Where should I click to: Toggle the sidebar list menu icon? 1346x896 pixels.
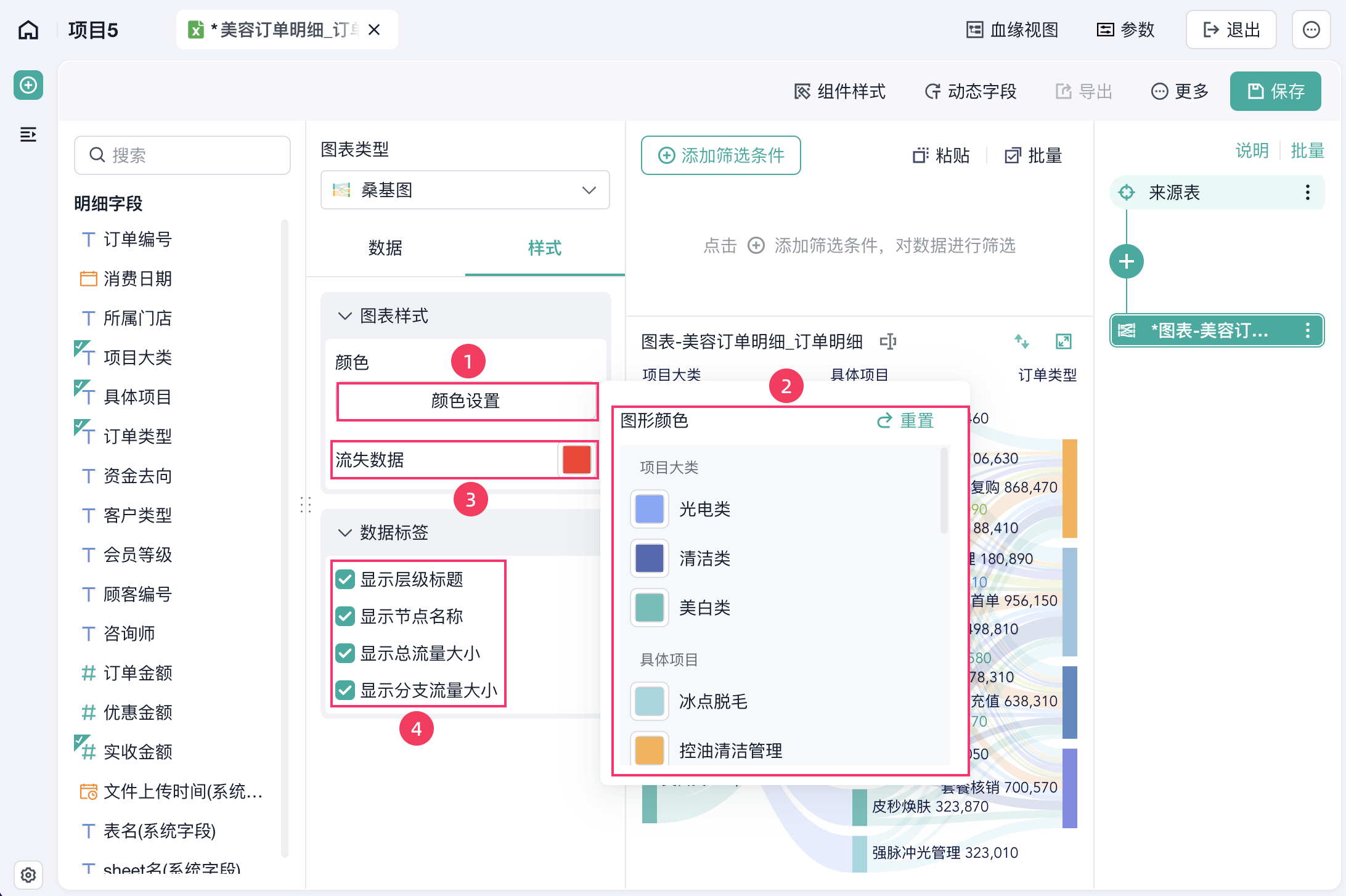point(28,134)
